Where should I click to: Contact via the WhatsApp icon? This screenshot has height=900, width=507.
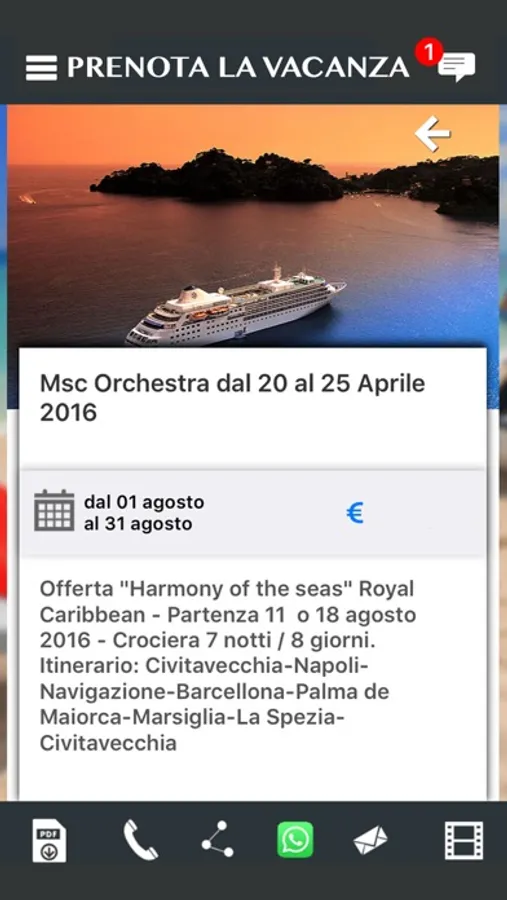[x=295, y=840]
